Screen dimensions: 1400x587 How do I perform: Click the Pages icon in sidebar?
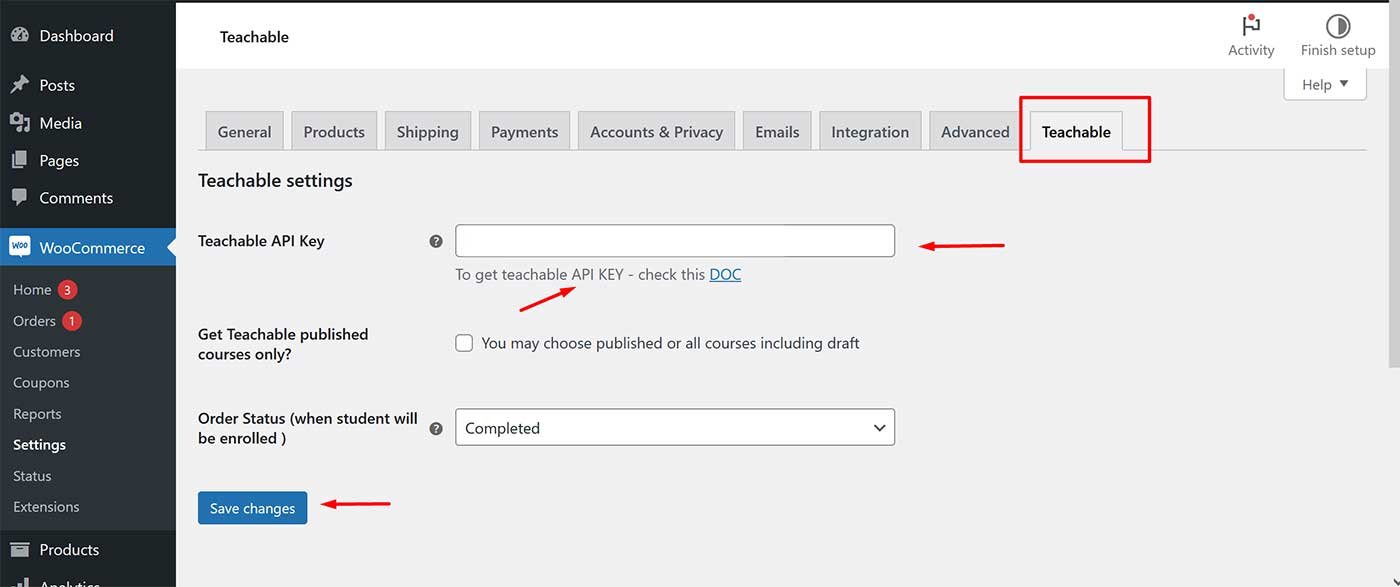[19, 160]
